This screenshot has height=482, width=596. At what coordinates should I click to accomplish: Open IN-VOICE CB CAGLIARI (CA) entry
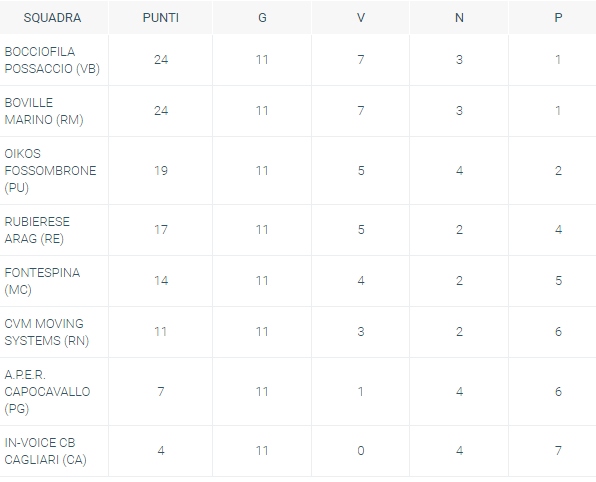(45, 451)
